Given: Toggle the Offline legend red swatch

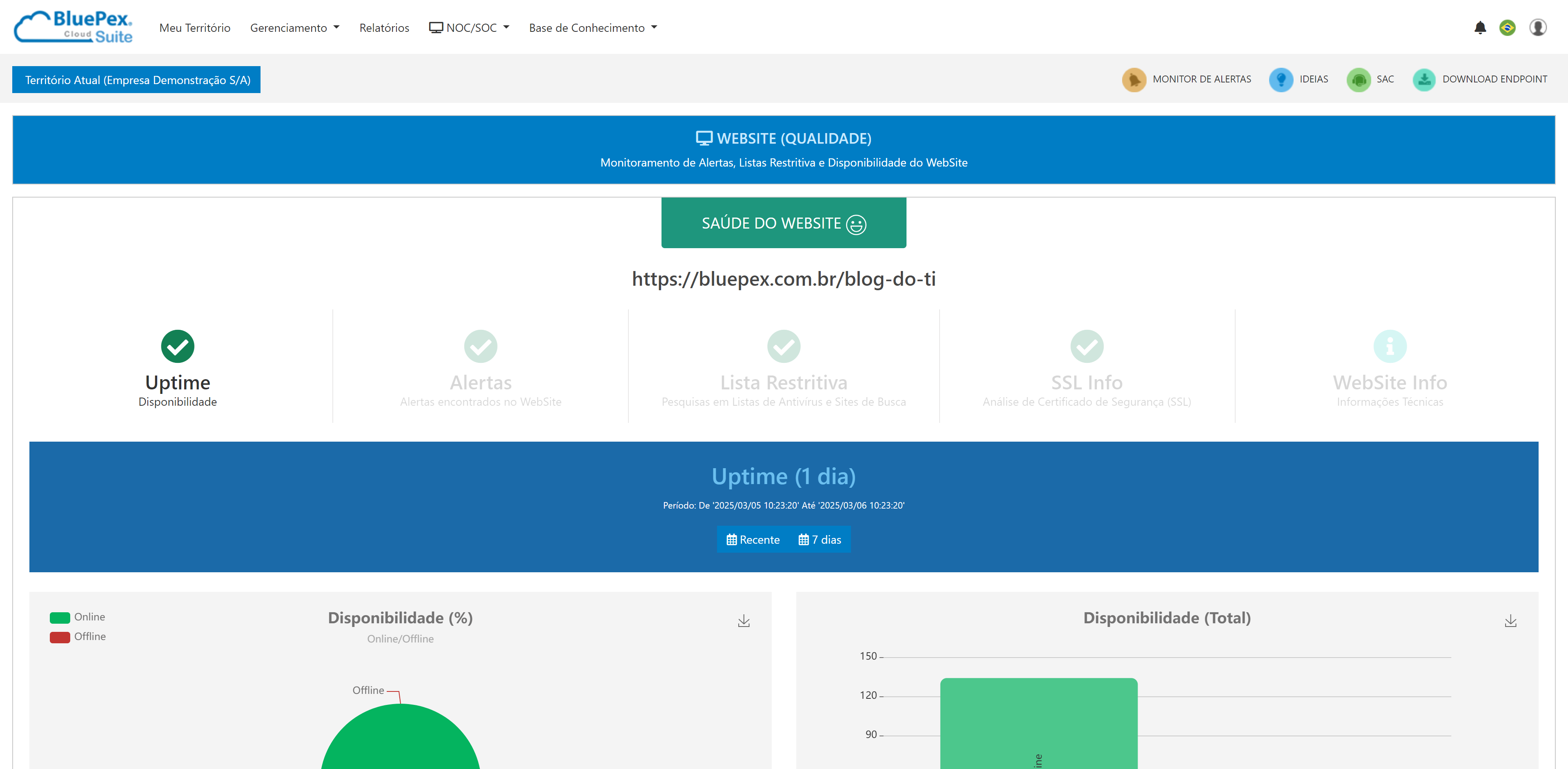Looking at the screenshot, I should [60, 637].
